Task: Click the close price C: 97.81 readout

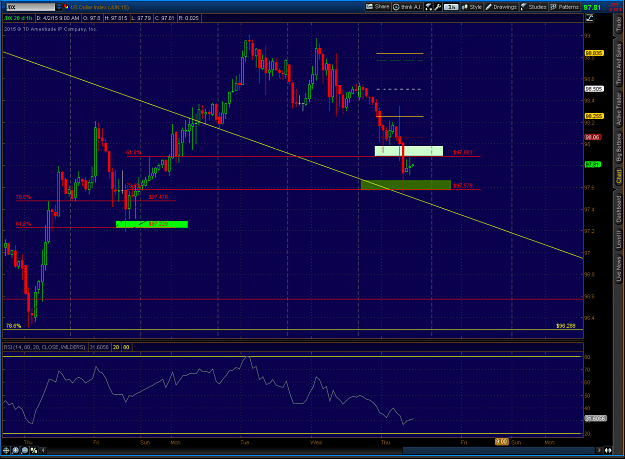Action: pyautogui.click(x=165, y=18)
